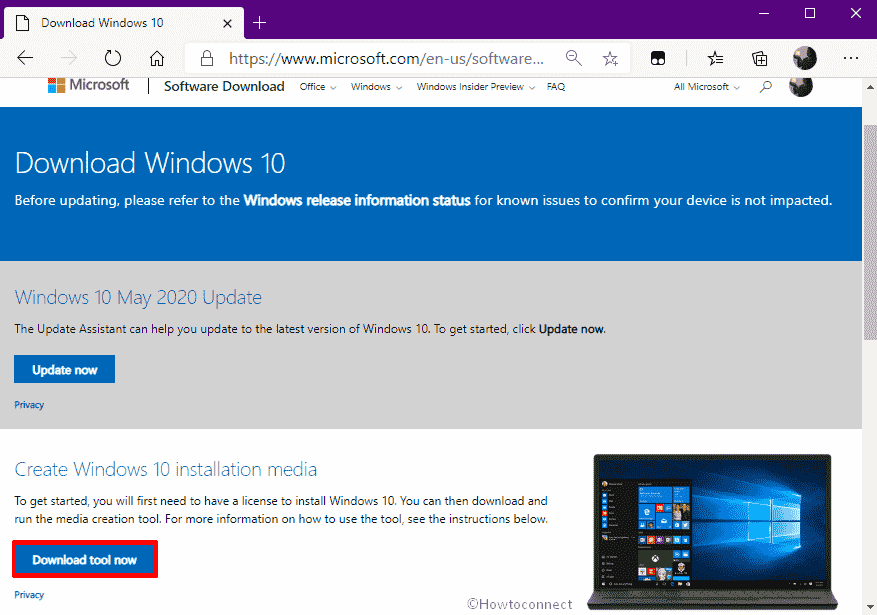The width and height of the screenshot is (877, 615).
Task: Click the Download tool now button
Action: [84, 560]
